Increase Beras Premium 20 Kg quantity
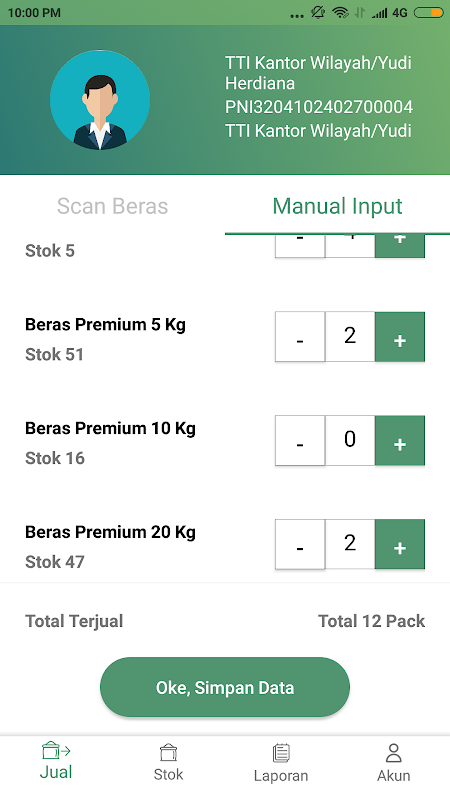The image size is (450, 800). (400, 544)
